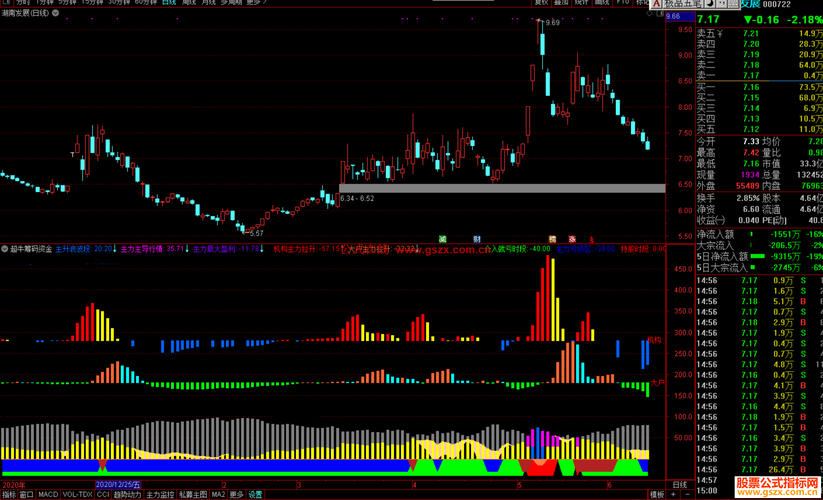Open the 更多 periods dropdown at top
823x500 pixels.
coord(256,2)
